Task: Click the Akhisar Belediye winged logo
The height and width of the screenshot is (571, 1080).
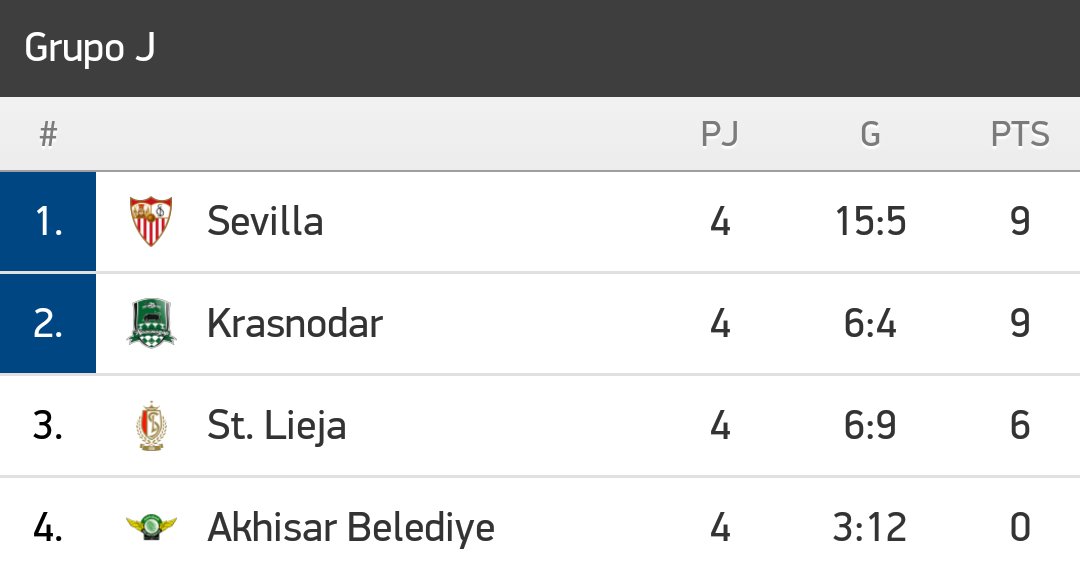Action: pyautogui.click(x=152, y=527)
